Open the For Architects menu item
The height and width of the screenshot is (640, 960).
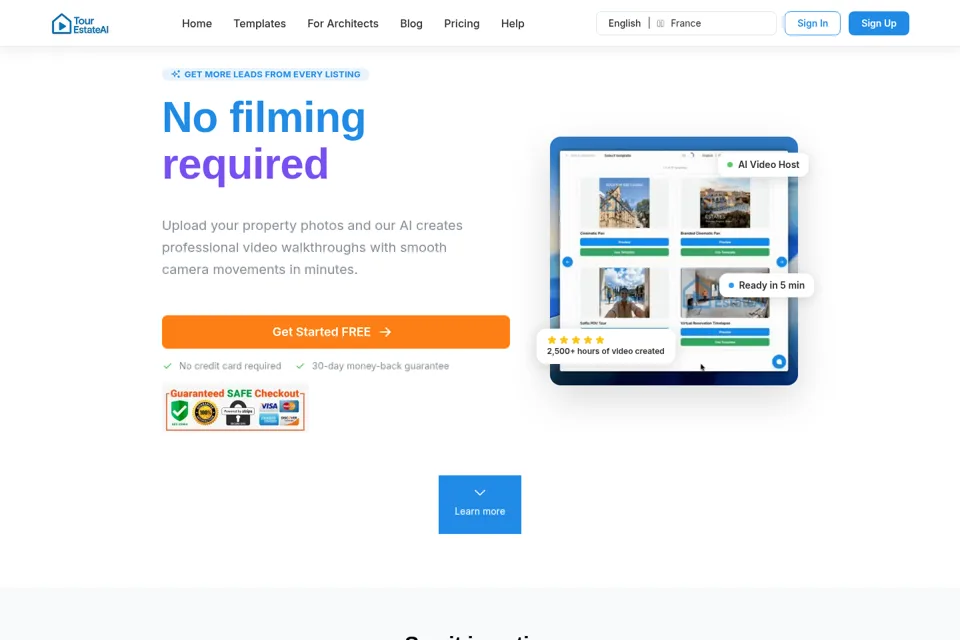343,23
